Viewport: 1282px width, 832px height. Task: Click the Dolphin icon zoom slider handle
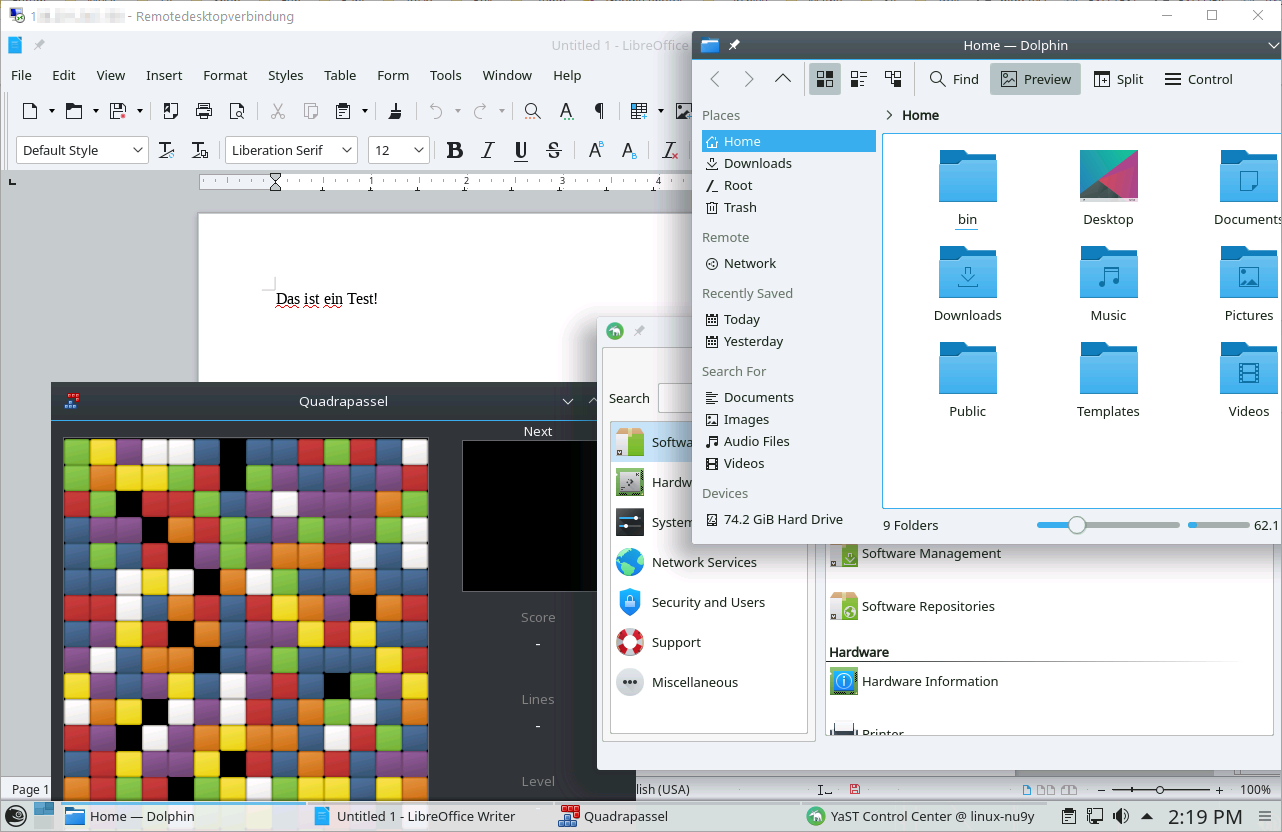point(1077,525)
